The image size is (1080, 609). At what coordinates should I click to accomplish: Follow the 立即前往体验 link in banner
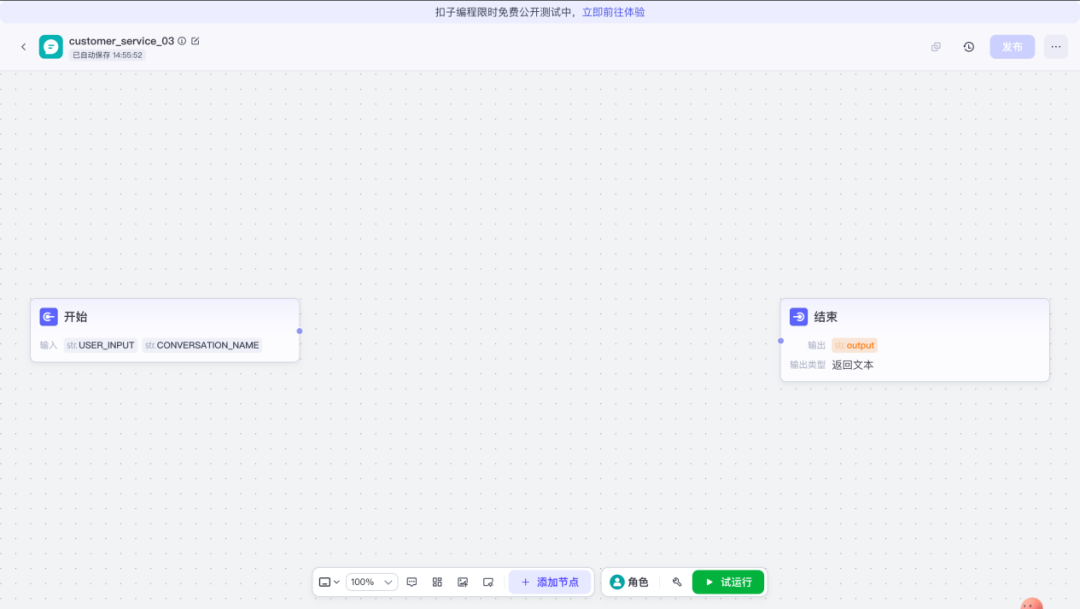click(x=613, y=12)
